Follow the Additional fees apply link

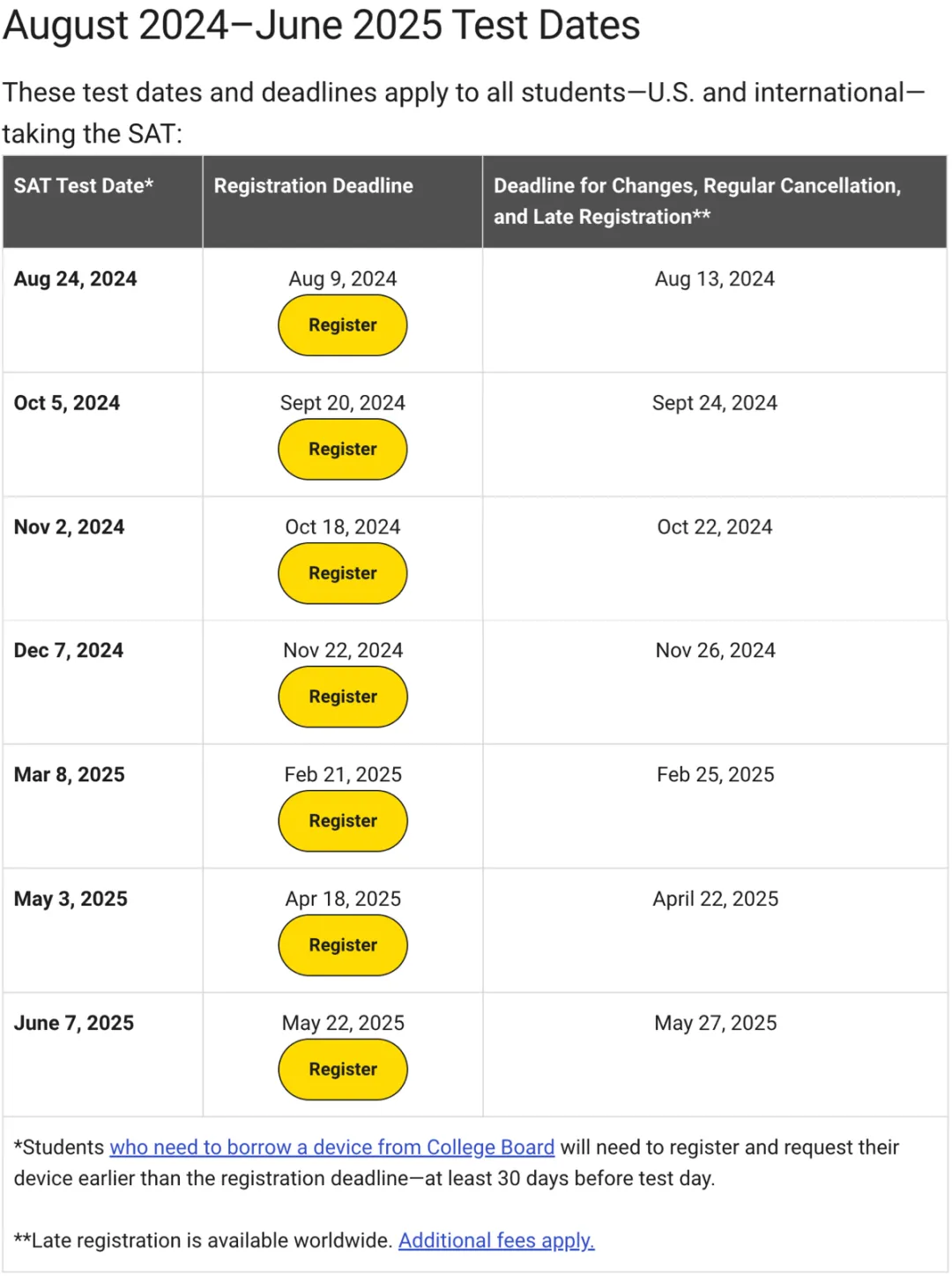[x=496, y=1241]
